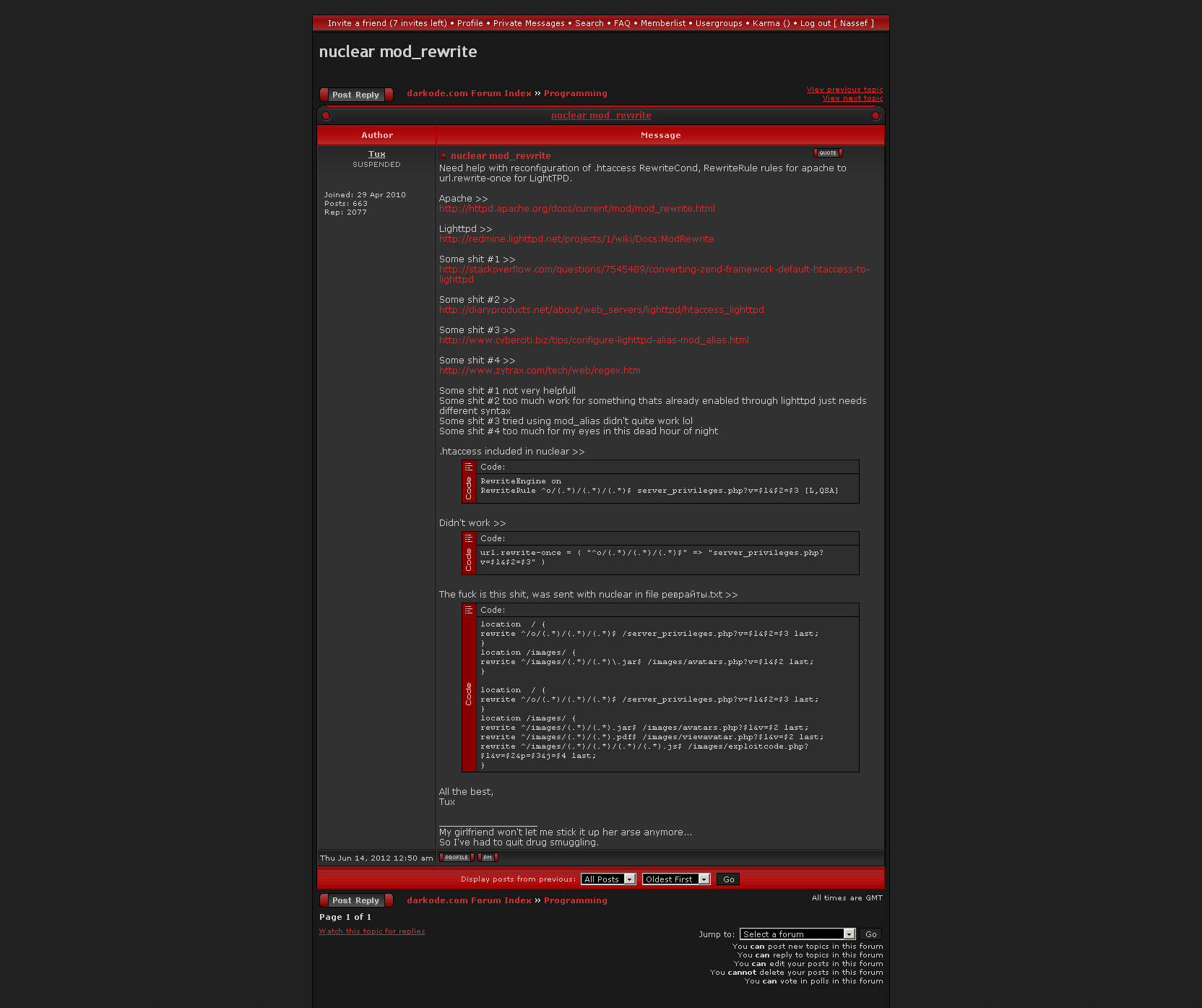The width and height of the screenshot is (1202, 1008).
Task: Open the All Posts dropdown
Action: point(608,879)
